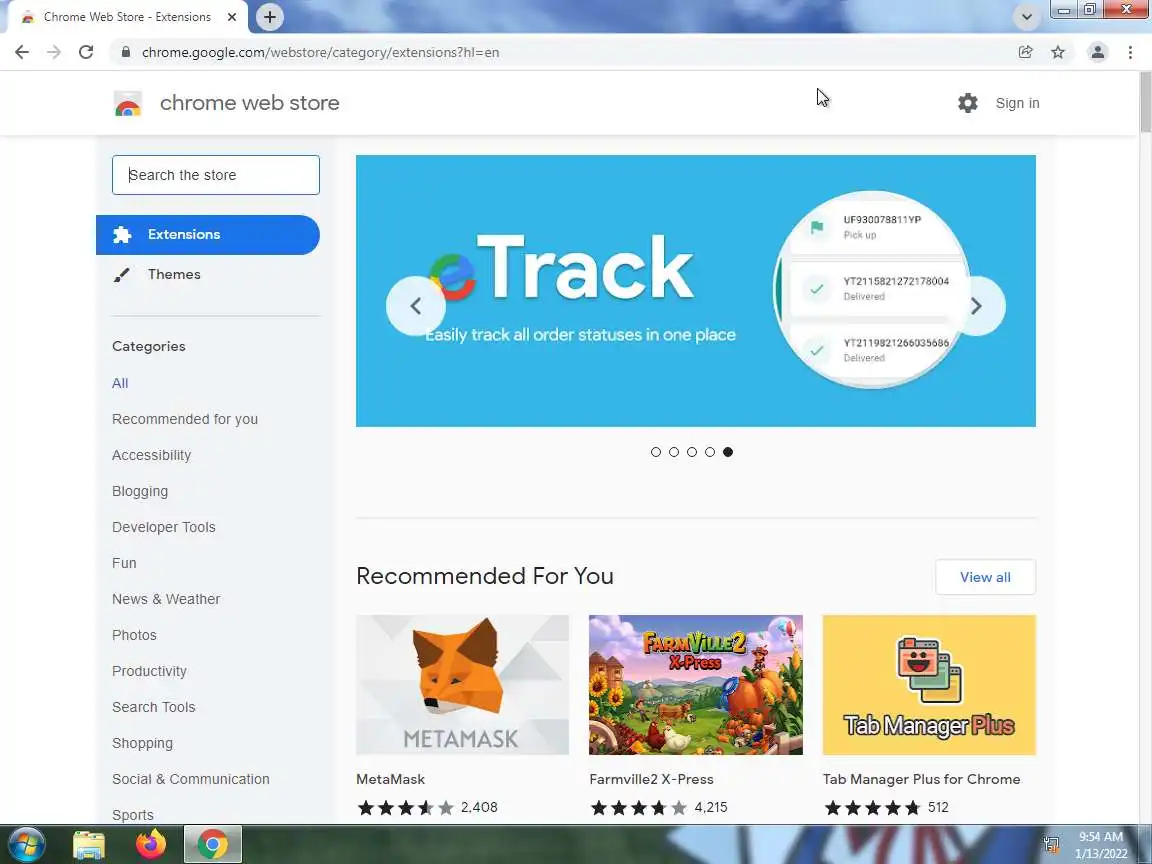Choose Developer Tools category

pyautogui.click(x=164, y=527)
